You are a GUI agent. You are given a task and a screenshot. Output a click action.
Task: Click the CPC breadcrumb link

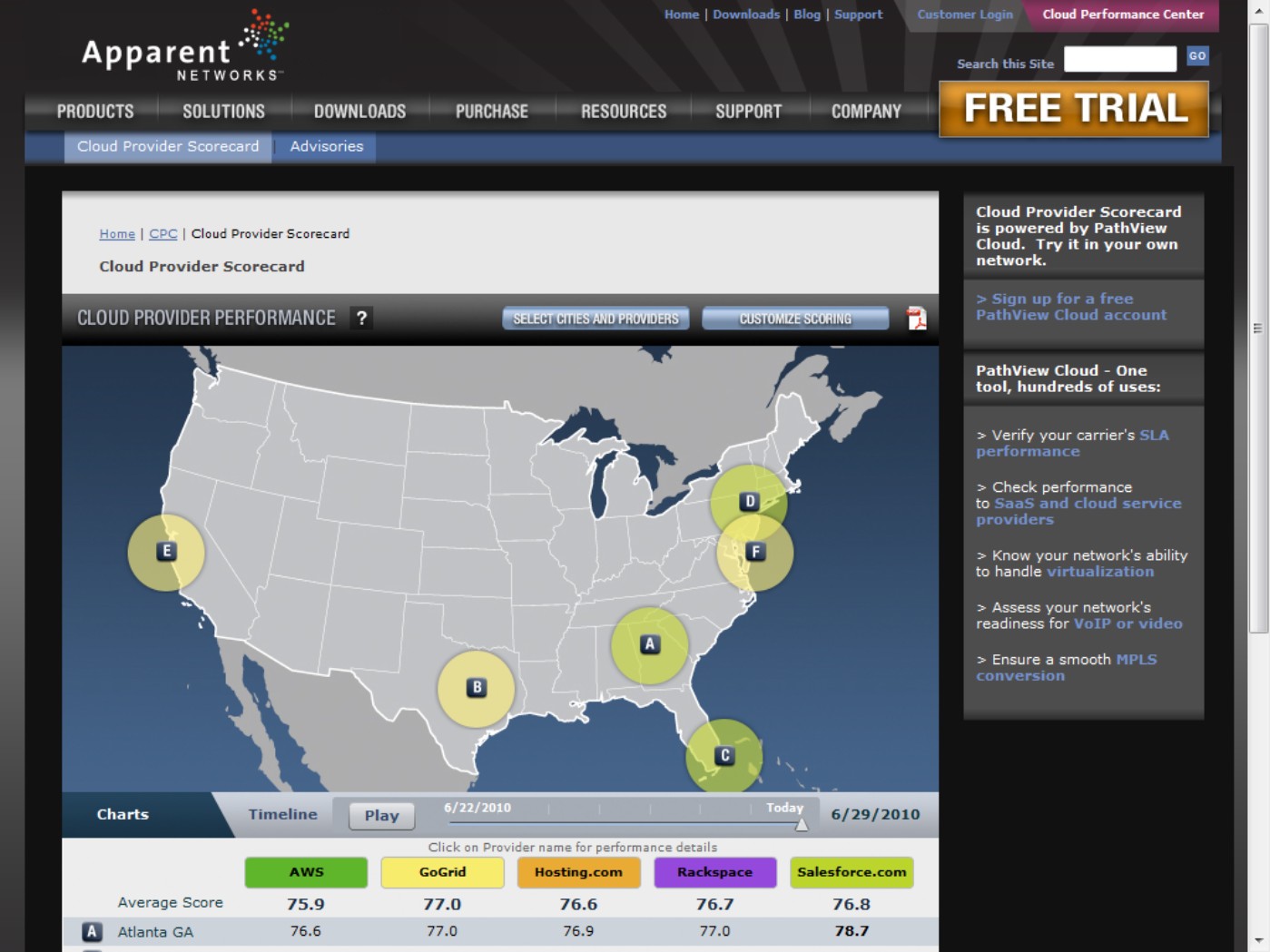coord(163,234)
